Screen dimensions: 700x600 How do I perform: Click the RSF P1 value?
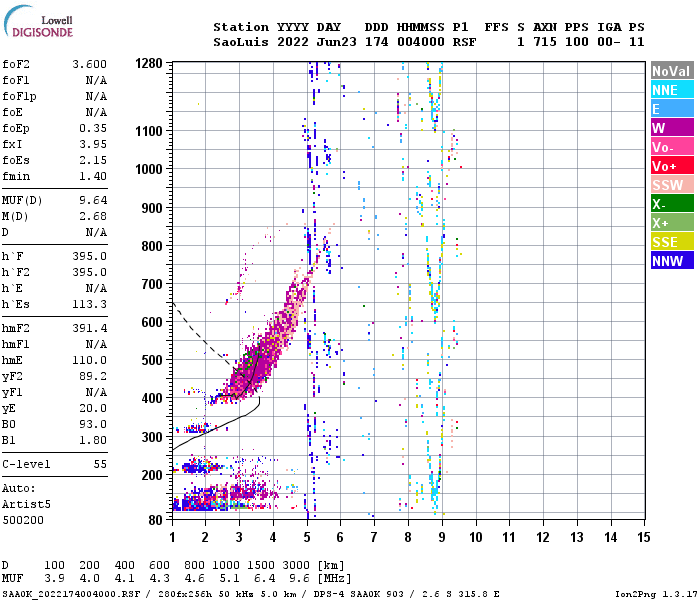click(464, 42)
